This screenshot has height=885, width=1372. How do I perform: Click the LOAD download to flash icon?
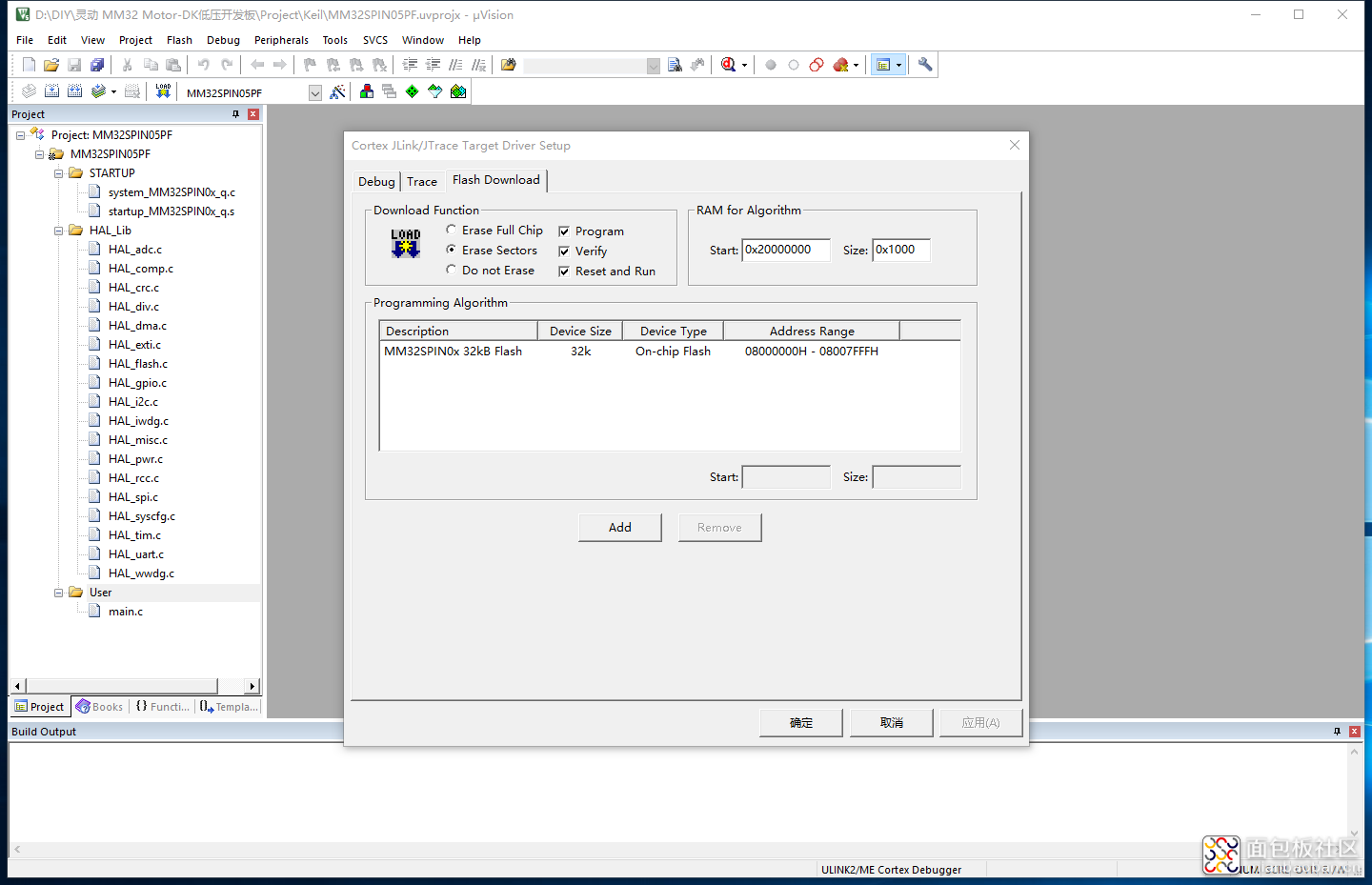(163, 91)
